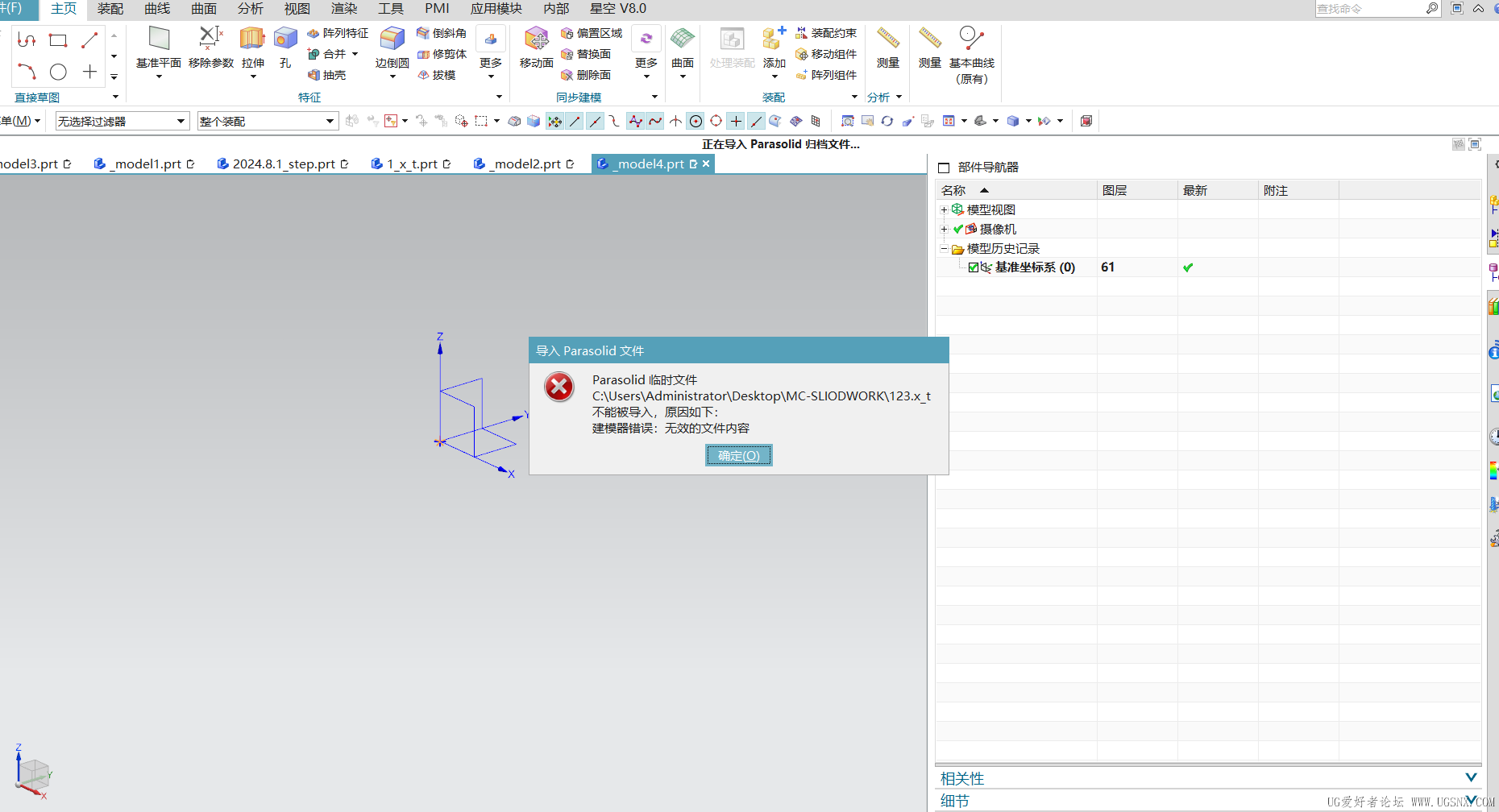Screen dimensions: 1499x812
Task: Open the 装配 ribbon tab
Action: [x=110, y=9]
